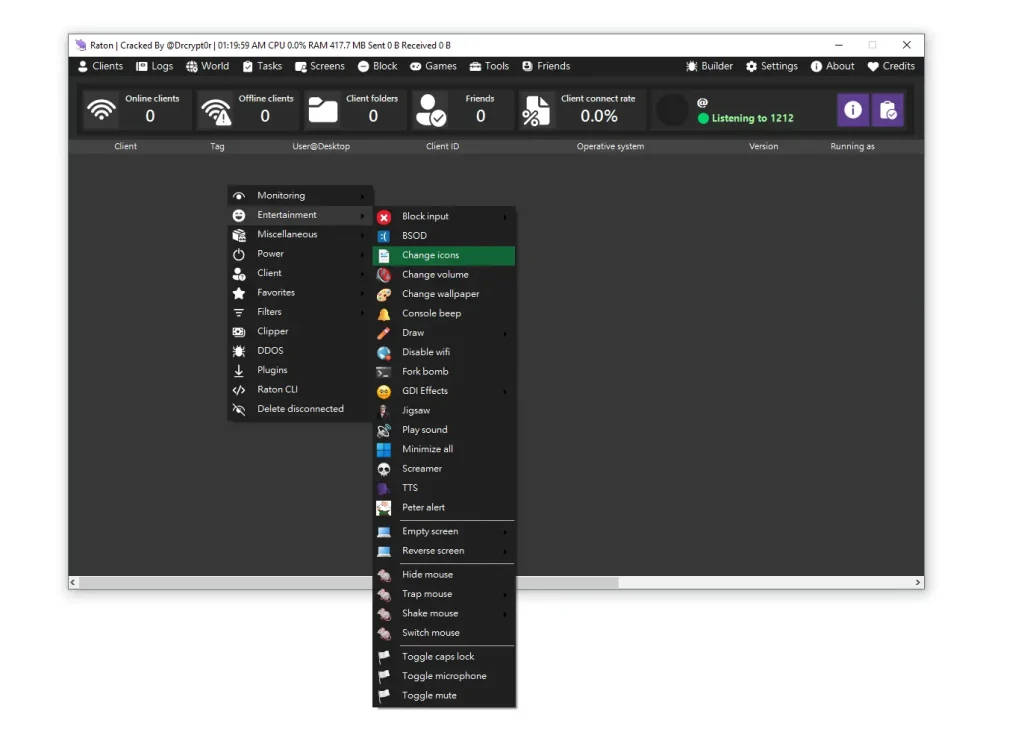Open the Credits page
Image resolution: width=1024 pixels, height=735 pixels.
click(890, 66)
